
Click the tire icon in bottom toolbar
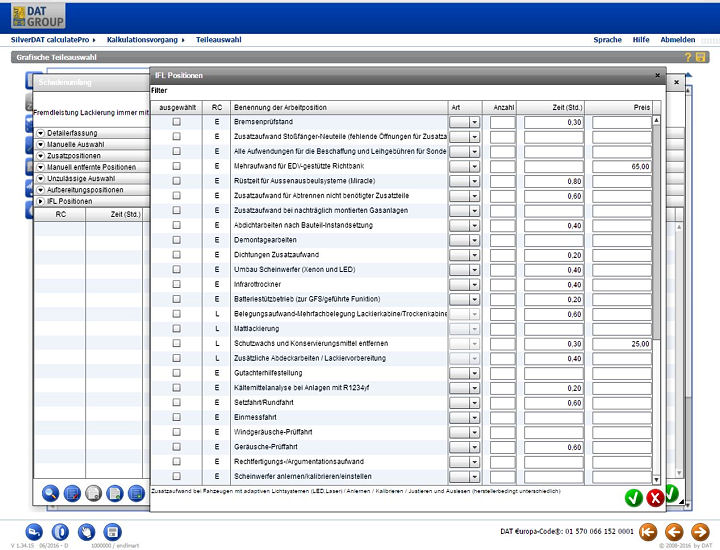click(60, 533)
